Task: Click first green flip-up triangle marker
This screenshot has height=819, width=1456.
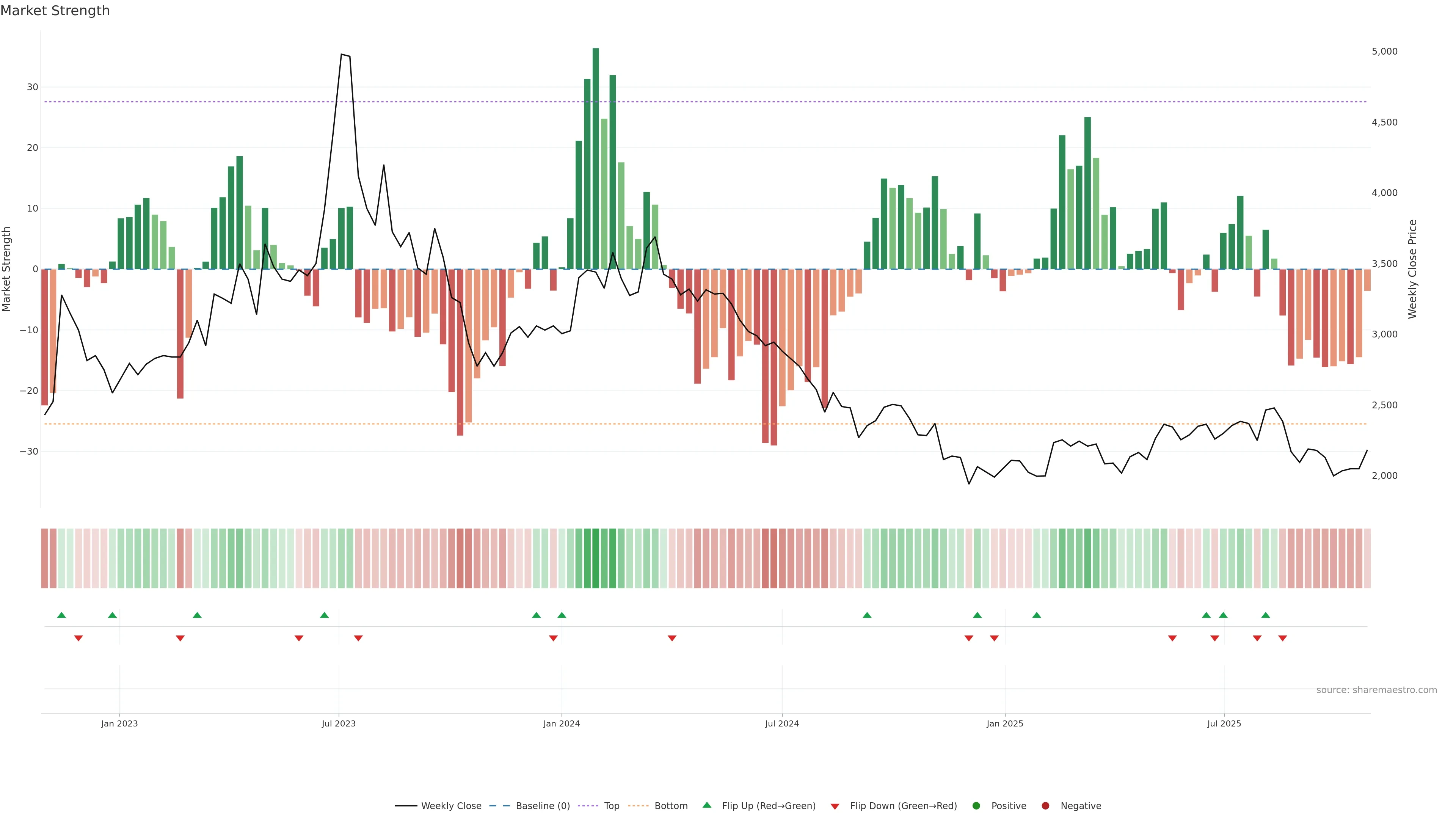Action: (61, 615)
